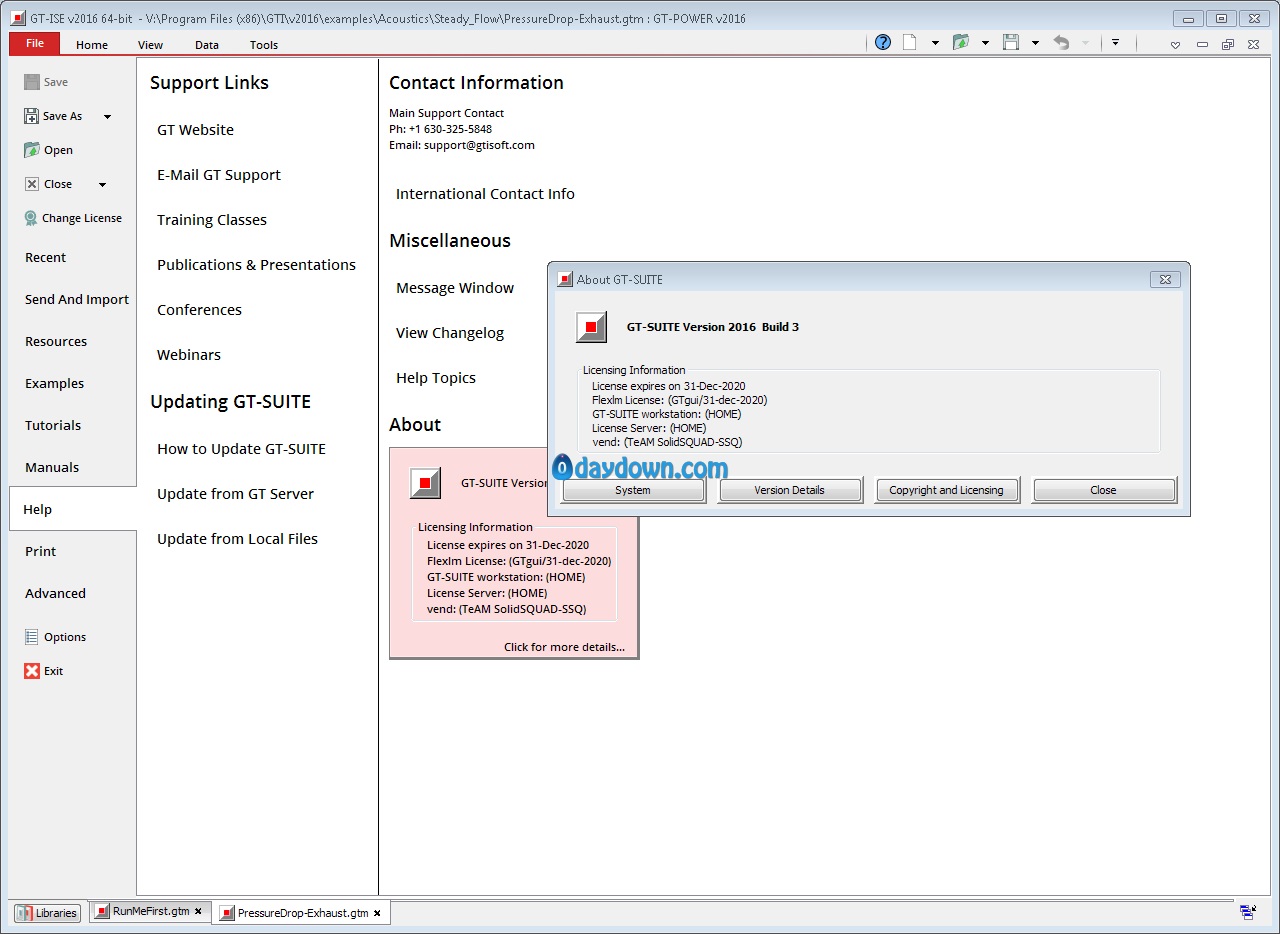Click the System button in About dialog

point(633,490)
